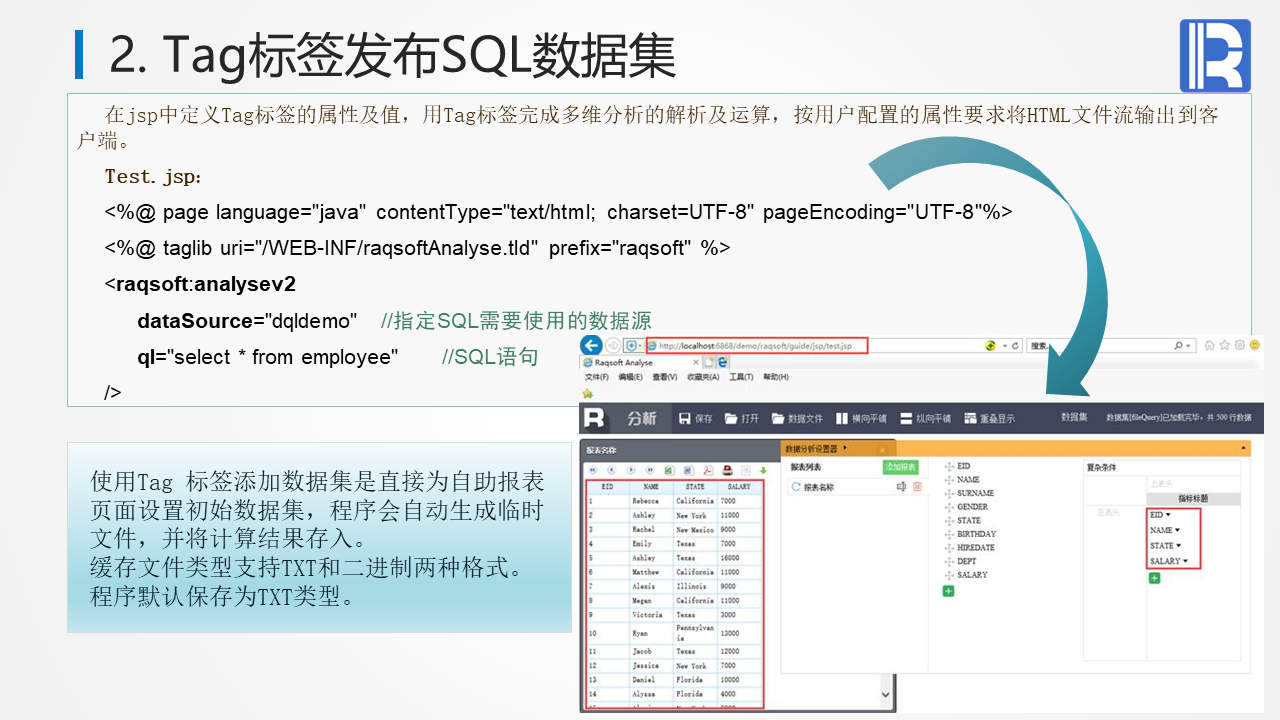Viewport: 1280px width, 720px height.
Task: Export report to PDF icon
Action: (708, 470)
